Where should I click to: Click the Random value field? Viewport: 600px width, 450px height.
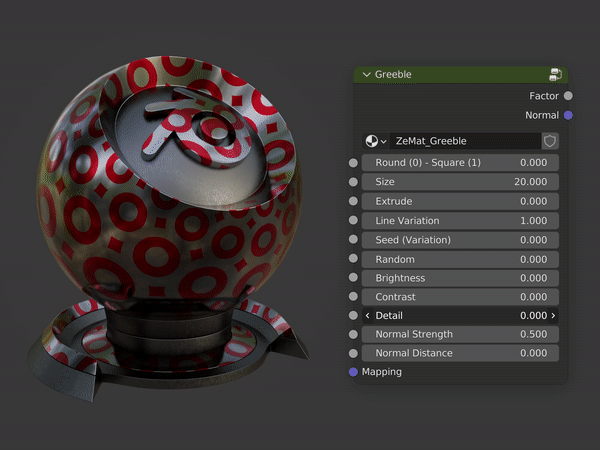tap(460, 259)
